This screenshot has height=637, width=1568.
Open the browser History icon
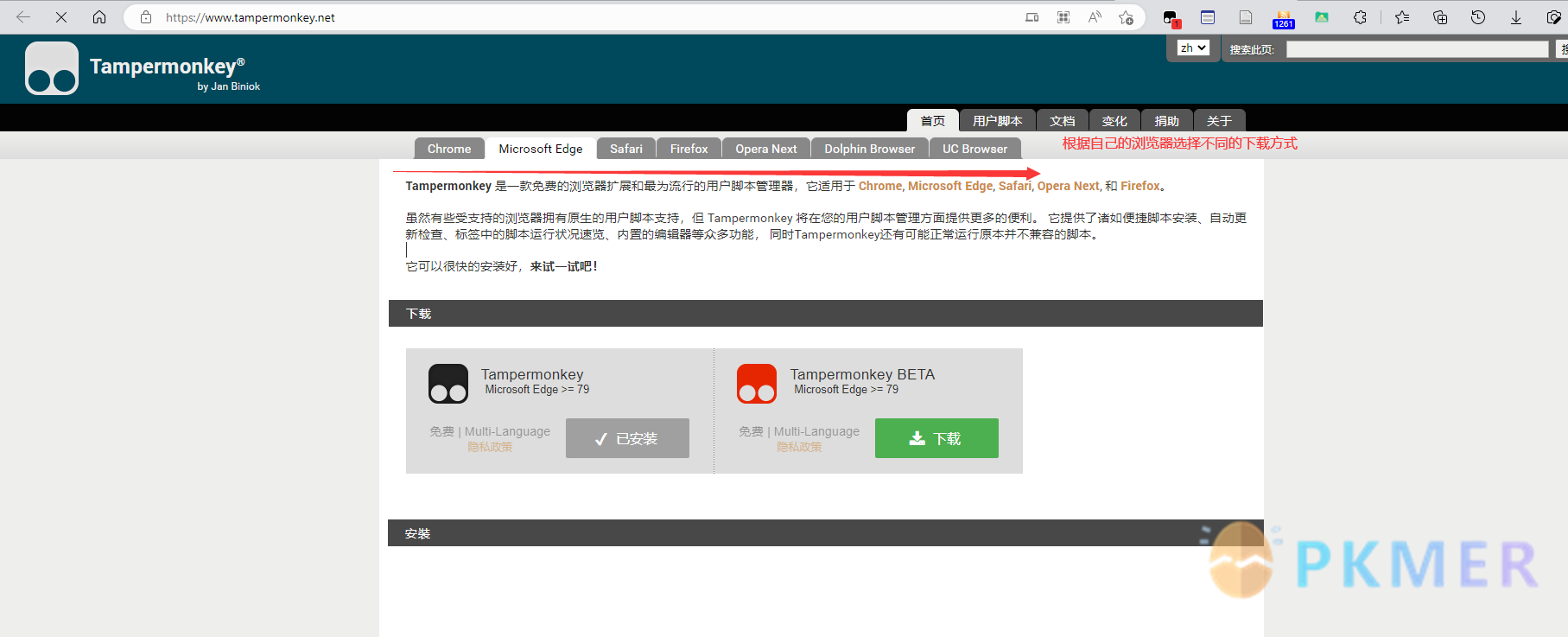tap(1478, 17)
